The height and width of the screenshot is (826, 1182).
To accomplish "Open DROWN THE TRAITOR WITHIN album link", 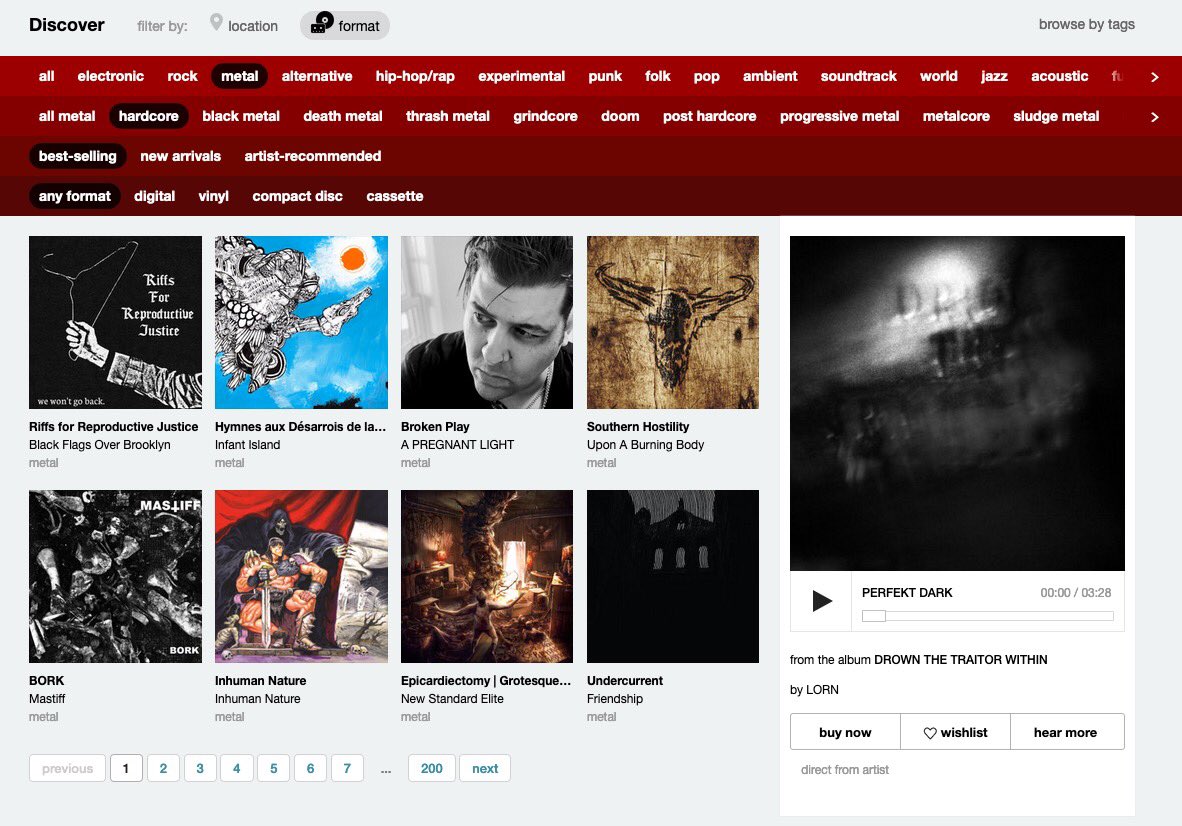I will 960,659.
